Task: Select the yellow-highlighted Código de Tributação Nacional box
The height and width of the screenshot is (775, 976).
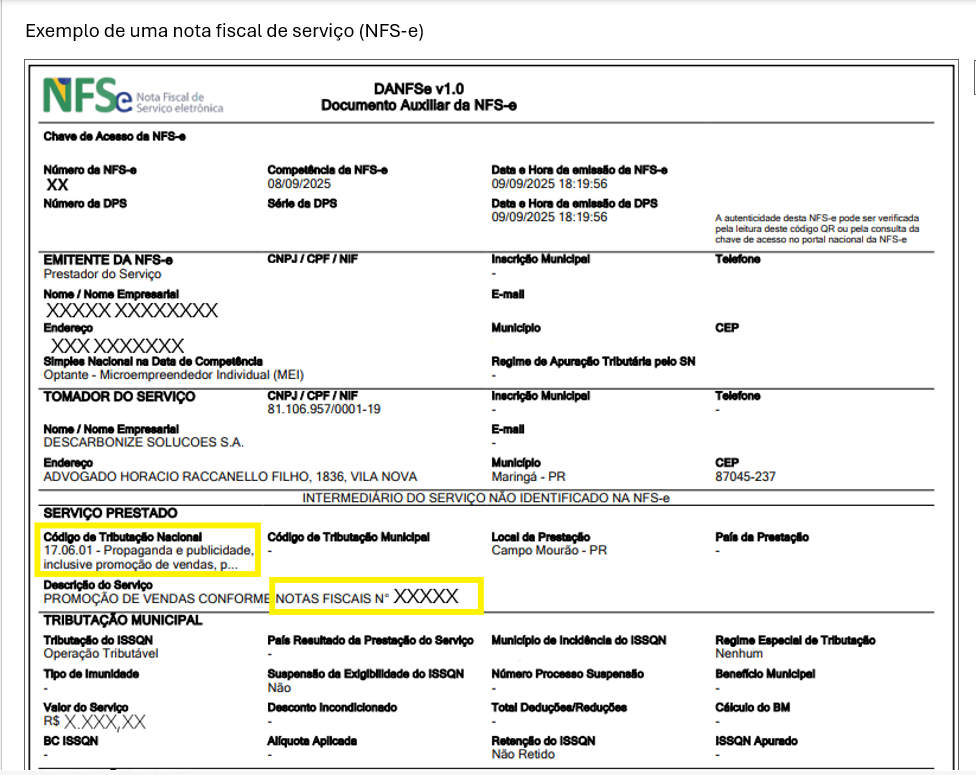Action: (x=148, y=550)
